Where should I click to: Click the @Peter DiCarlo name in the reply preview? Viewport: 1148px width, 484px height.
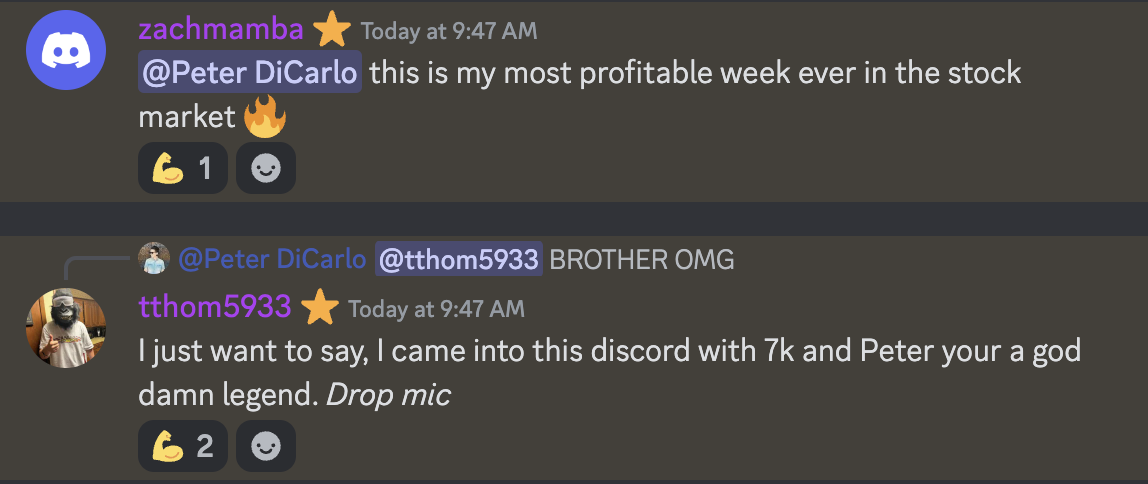(272, 258)
